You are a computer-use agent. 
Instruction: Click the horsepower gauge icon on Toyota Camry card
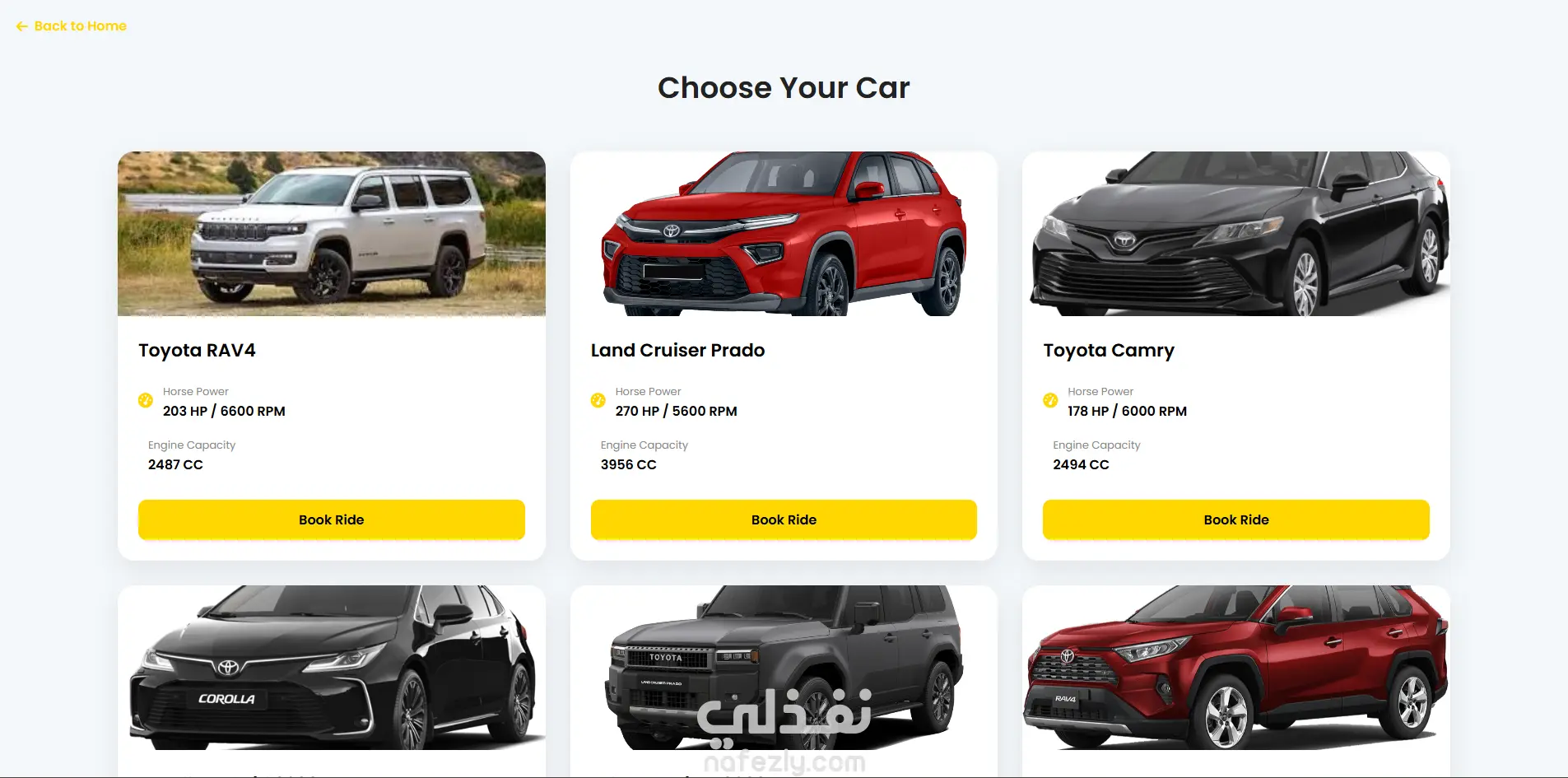[x=1050, y=401]
